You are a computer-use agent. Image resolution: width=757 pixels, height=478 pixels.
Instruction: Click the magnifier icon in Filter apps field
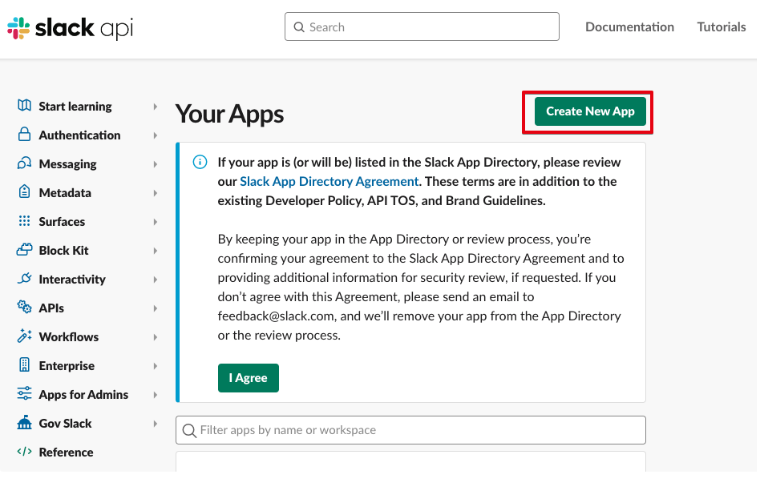coord(189,430)
